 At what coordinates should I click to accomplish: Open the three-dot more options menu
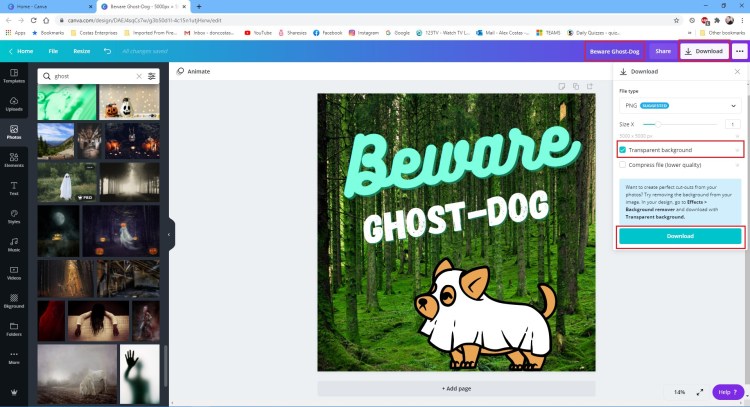click(x=739, y=51)
